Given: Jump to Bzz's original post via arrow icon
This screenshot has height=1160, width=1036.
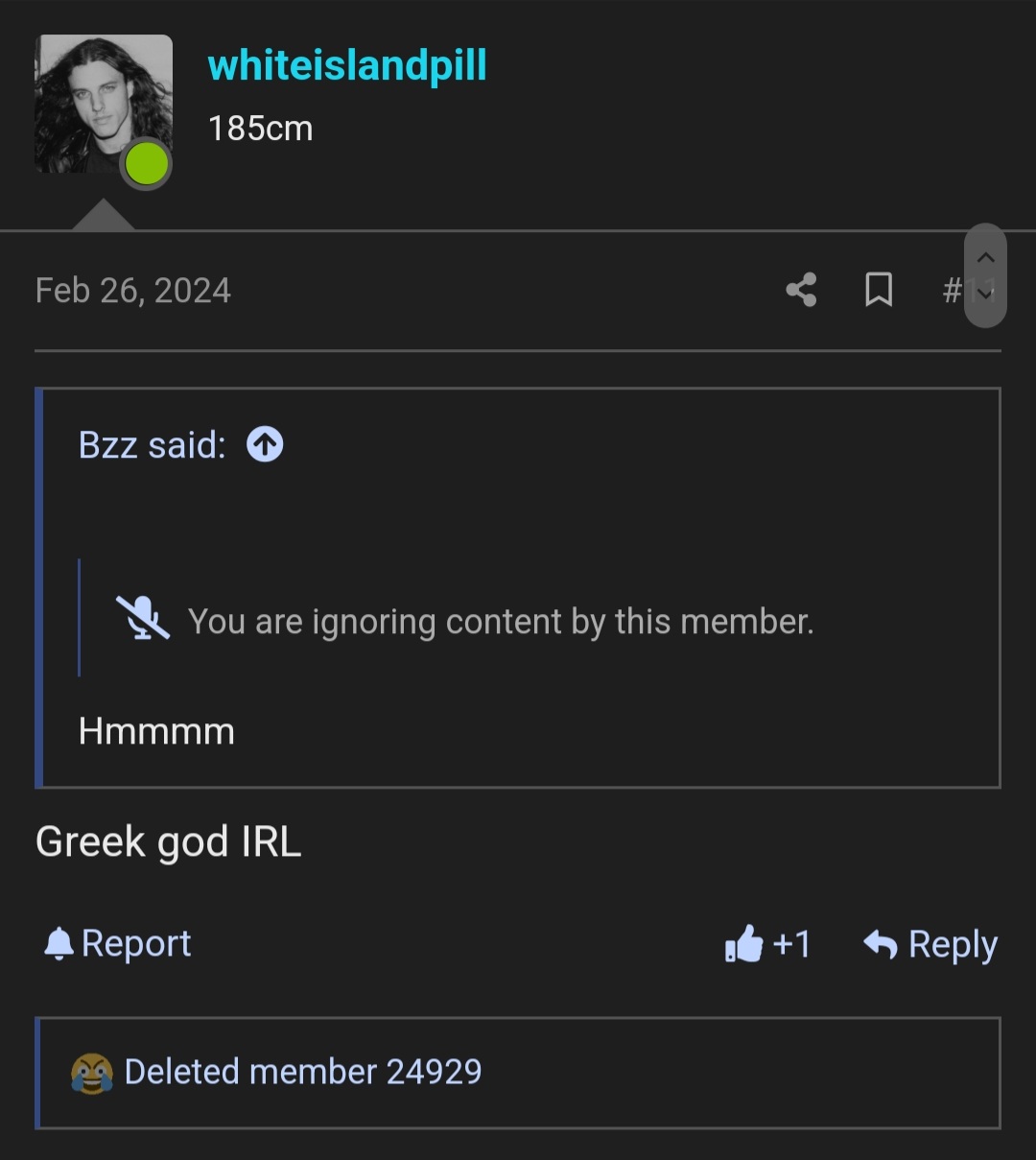Looking at the screenshot, I should tap(265, 443).
